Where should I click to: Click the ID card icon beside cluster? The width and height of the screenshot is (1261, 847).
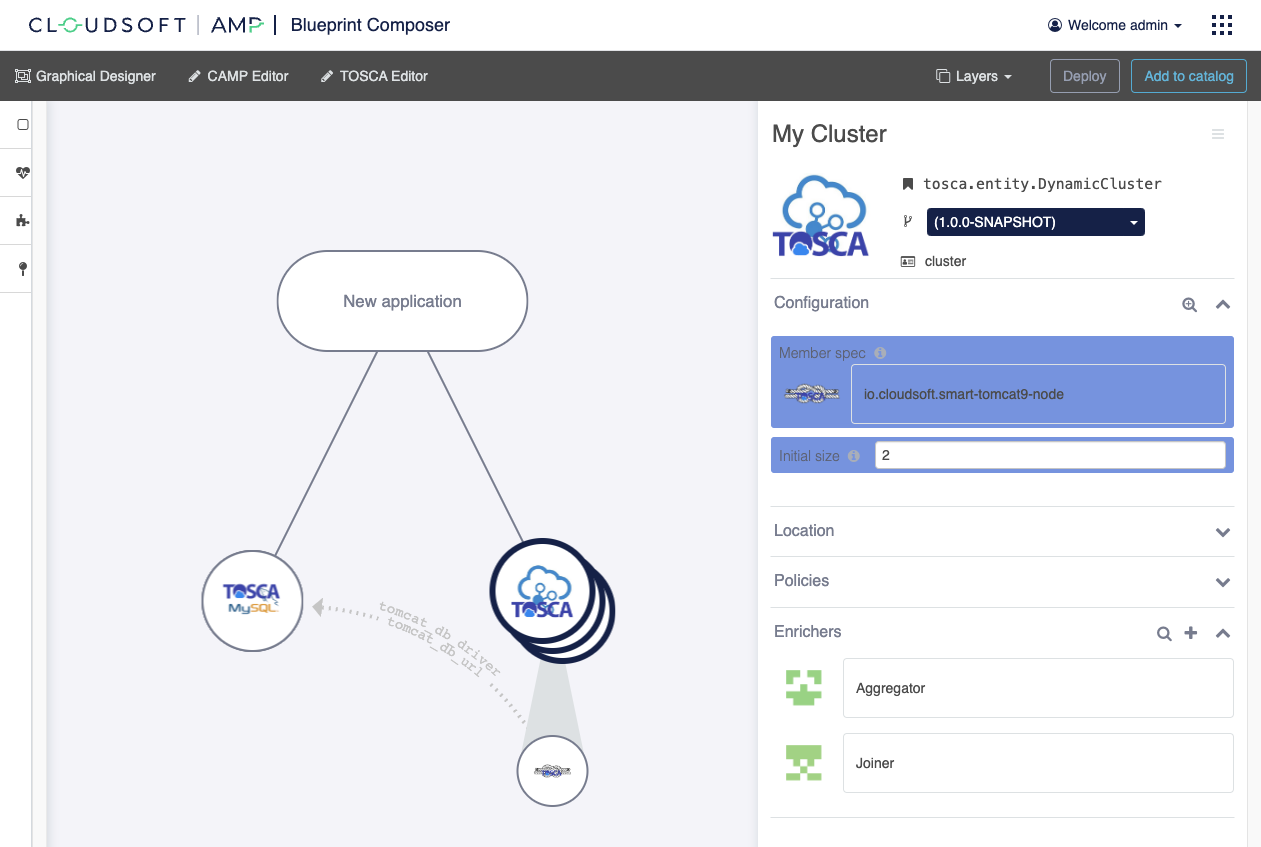[x=908, y=261]
